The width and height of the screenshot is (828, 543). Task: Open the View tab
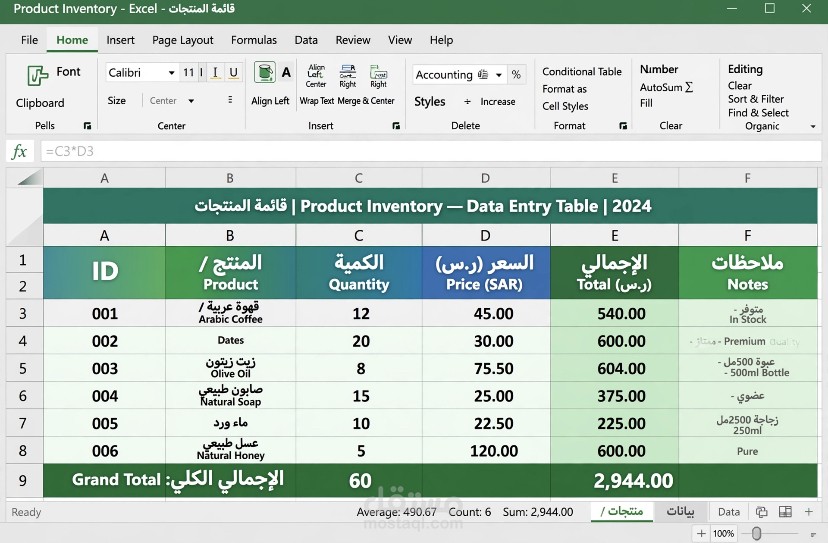coord(400,40)
